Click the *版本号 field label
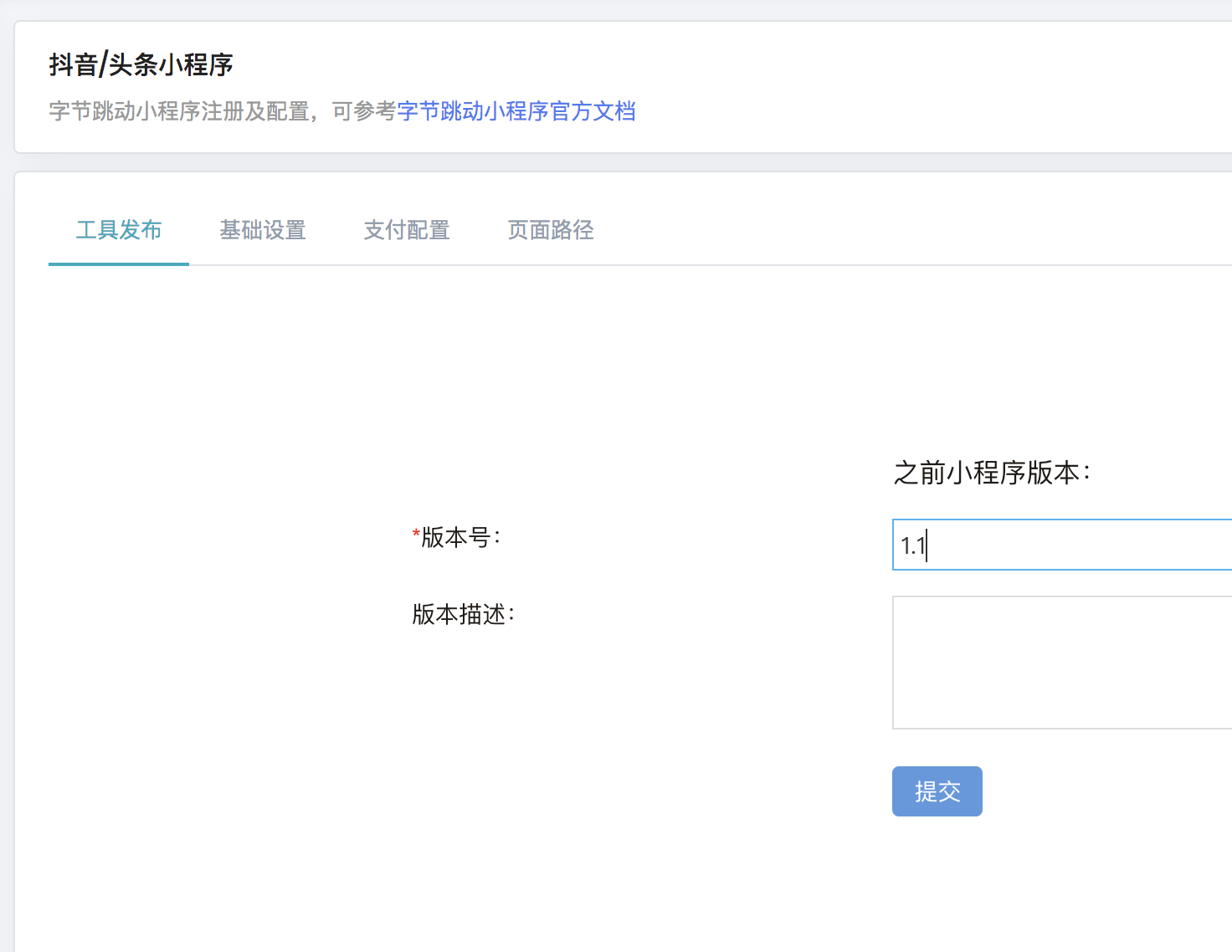The height and width of the screenshot is (952, 1232). click(x=457, y=537)
